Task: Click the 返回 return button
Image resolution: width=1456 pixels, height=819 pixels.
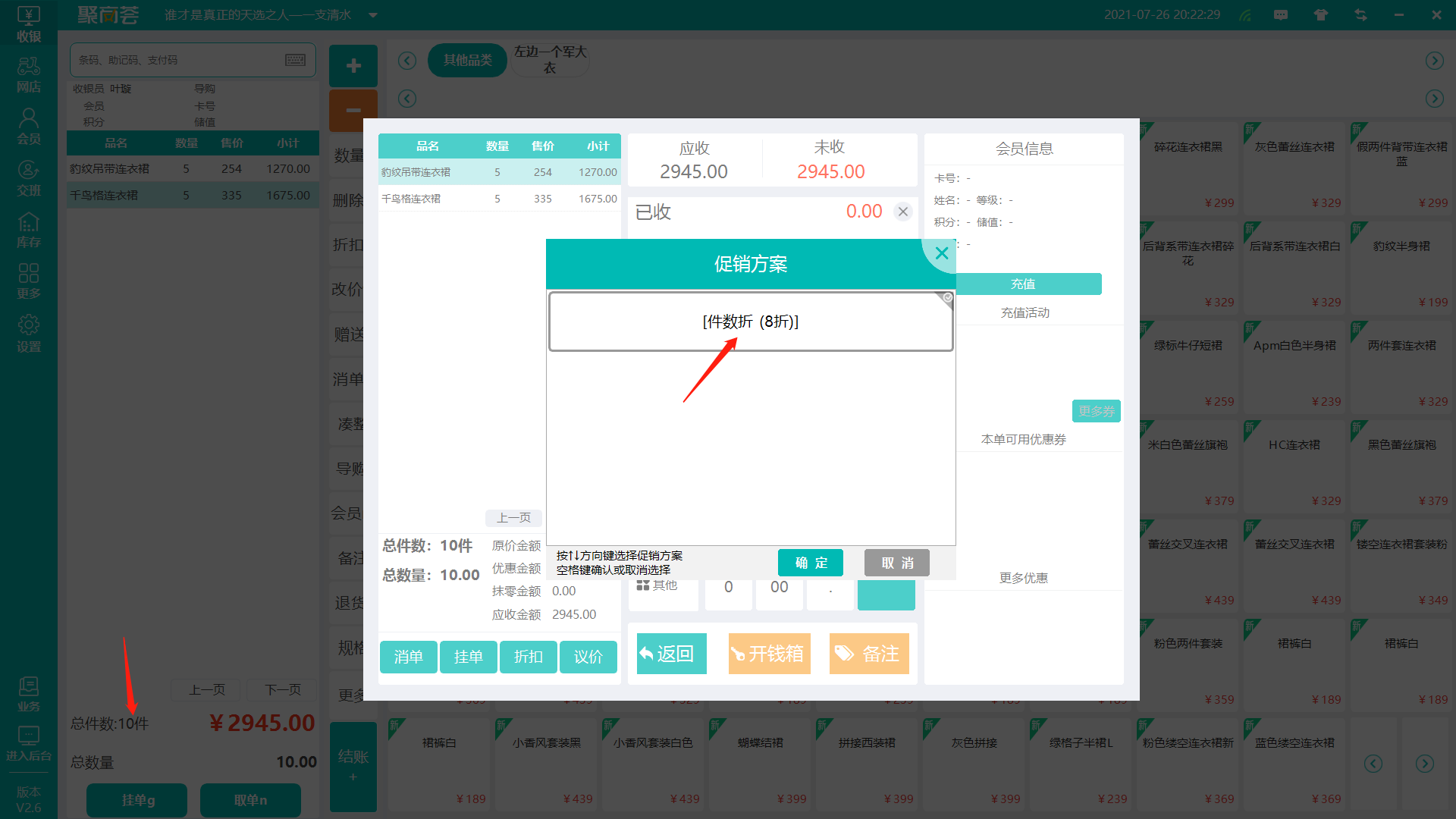Action: (671, 654)
